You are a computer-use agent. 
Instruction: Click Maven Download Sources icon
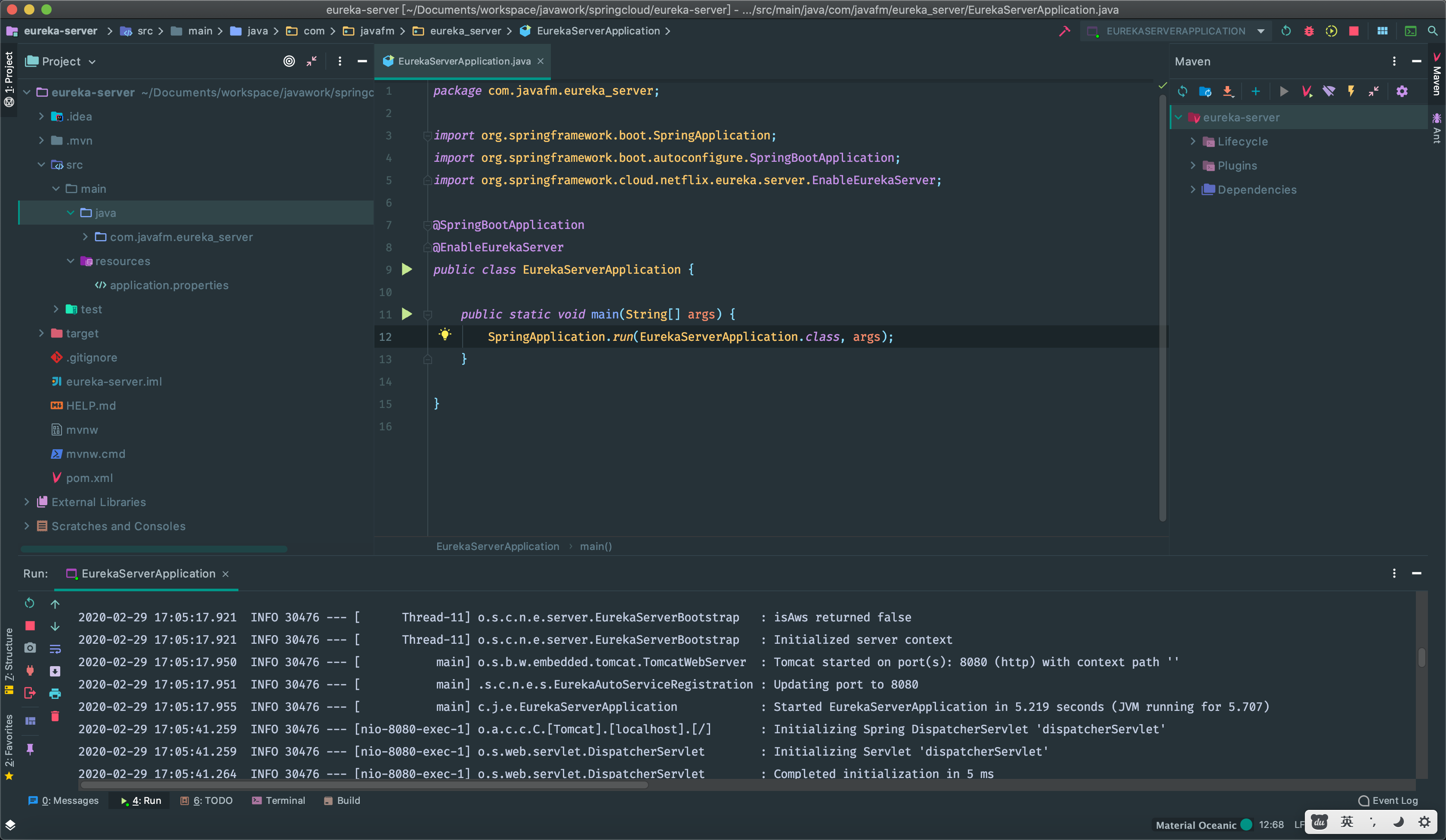pyautogui.click(x=1227, y=91)
